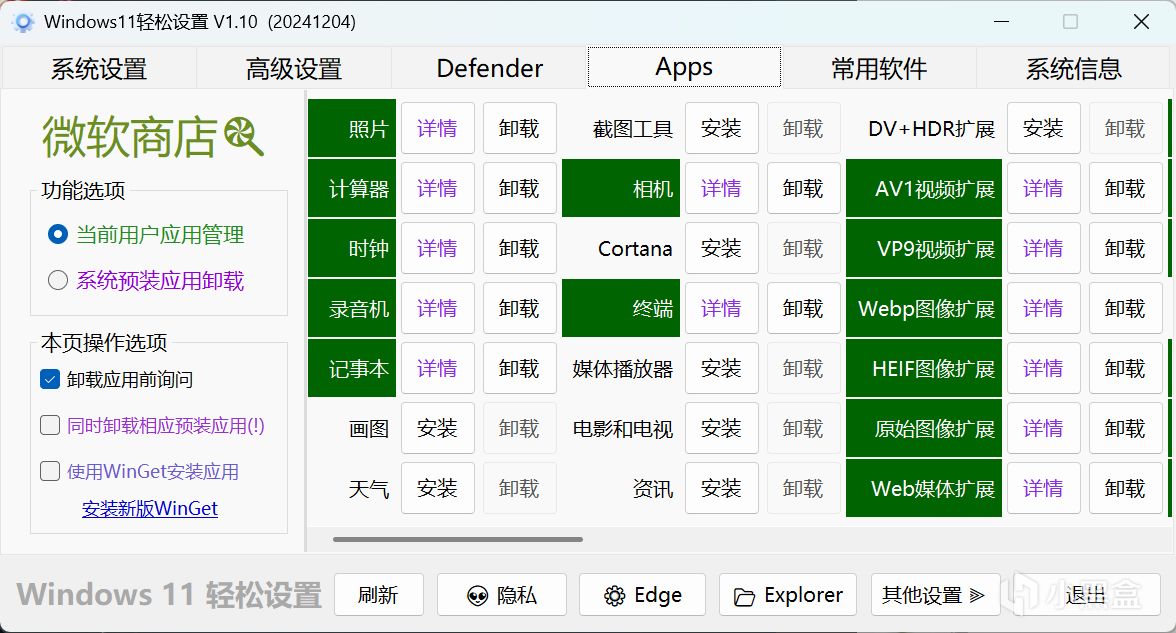Uninstall the 照片 app

click(x=519, y=128)
